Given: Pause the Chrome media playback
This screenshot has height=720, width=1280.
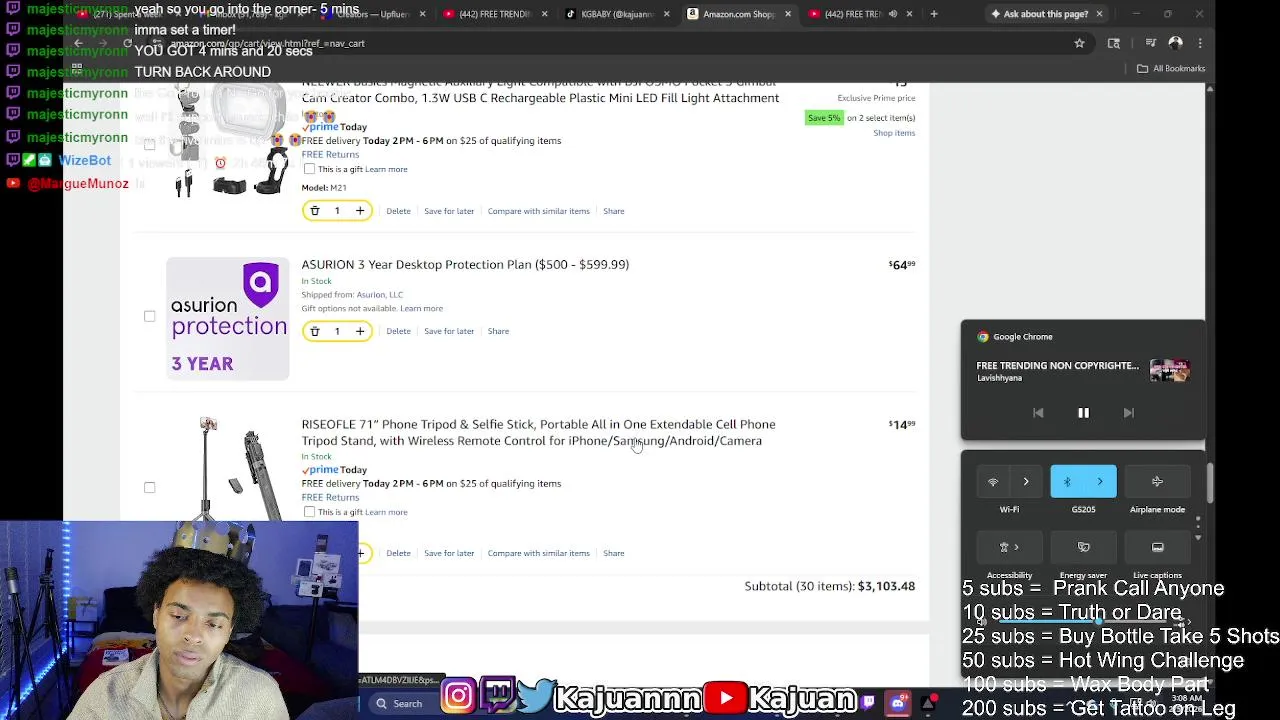Looking at the screenshot, I should pyautogui.click(x=1083, y=413).
